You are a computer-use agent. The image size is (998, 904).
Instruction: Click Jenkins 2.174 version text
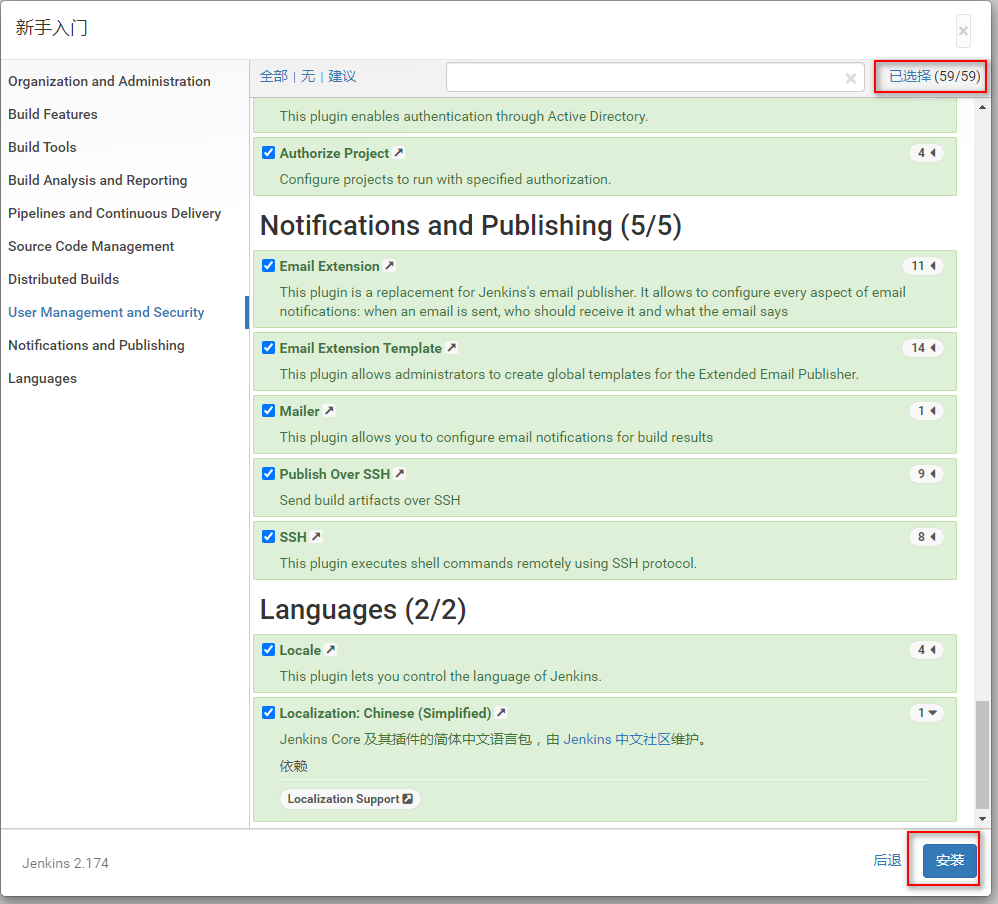[x=66, y=863]
